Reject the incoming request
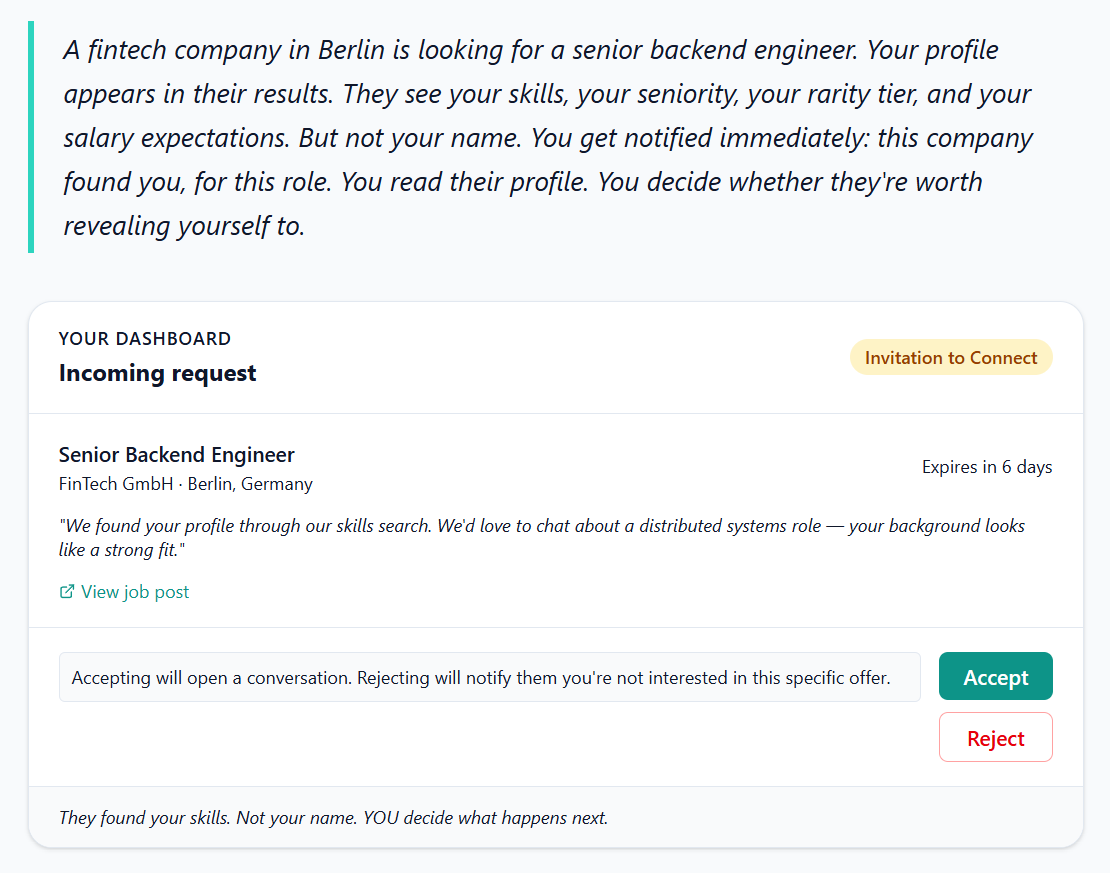This screenshot has height=873, width=1110. (995, 738)
